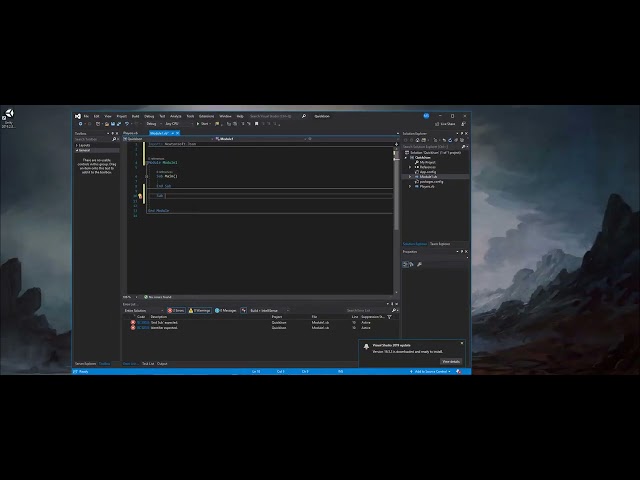Click the Solution Explorer refresh icon
The height and width of the screenshot is (480, 640).
click(450, 140)
